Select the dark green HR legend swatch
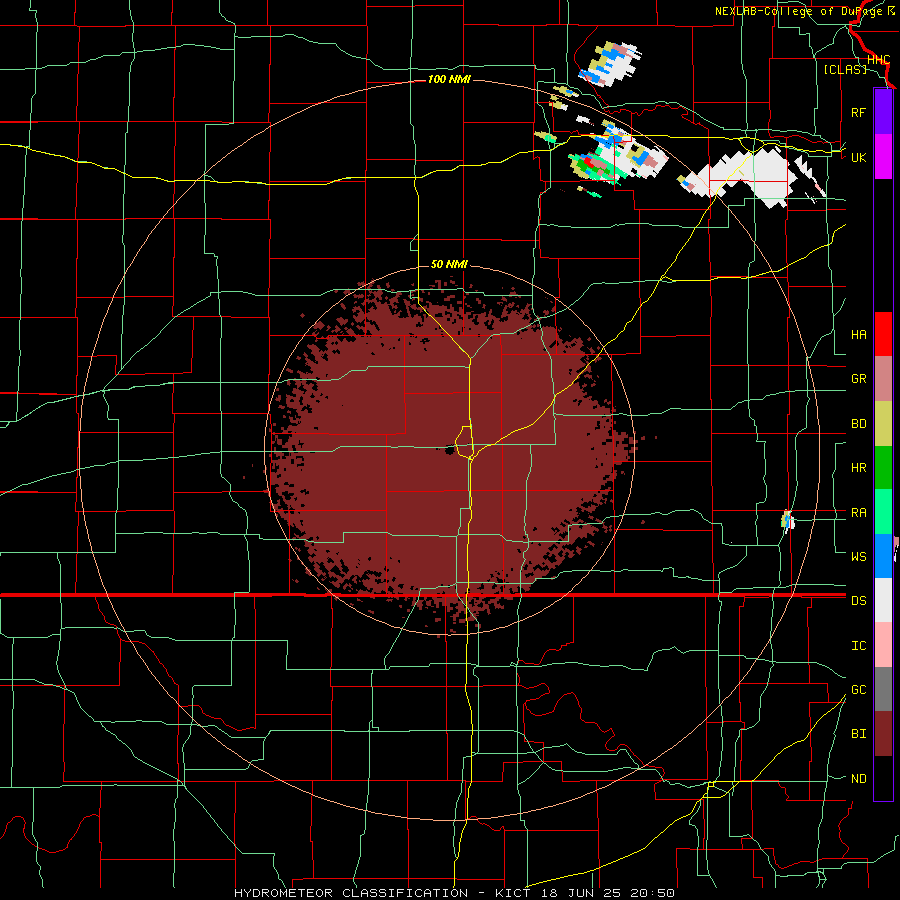 883,468
